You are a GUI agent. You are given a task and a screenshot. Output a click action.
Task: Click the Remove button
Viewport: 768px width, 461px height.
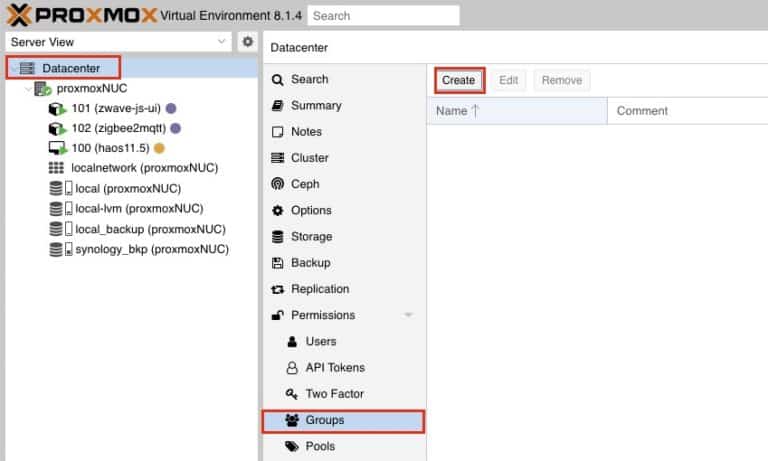561,80
